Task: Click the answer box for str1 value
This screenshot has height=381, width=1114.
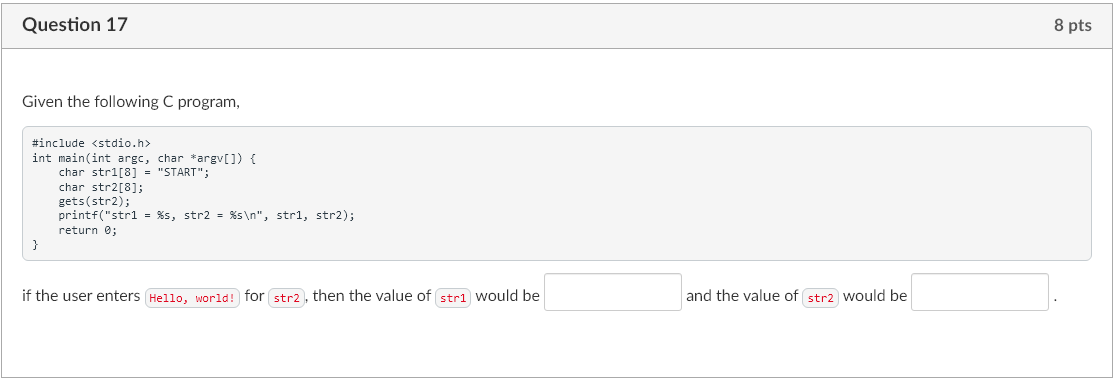Action: pos(613,292)
